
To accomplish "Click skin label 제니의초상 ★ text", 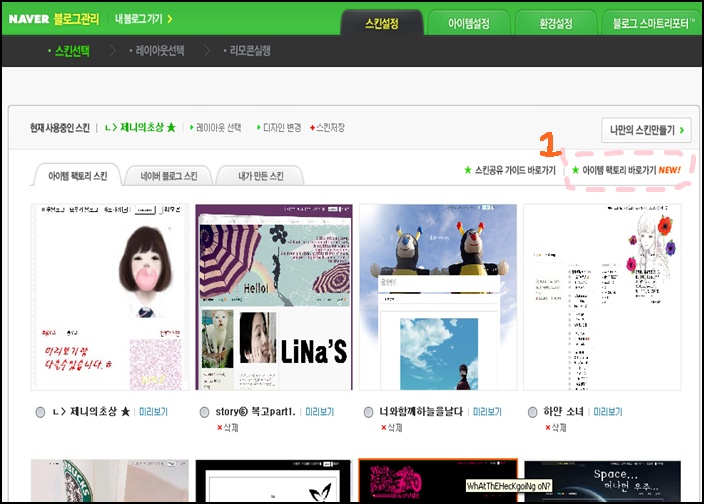I will pyautogui.click(x=91, y=412).
